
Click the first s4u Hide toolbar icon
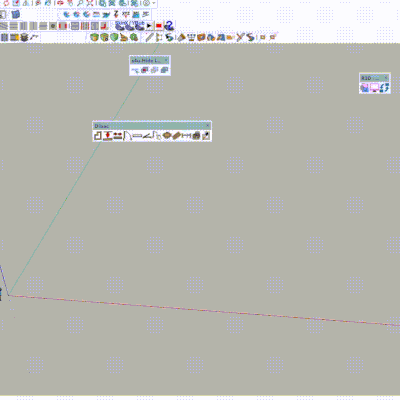[135, 70]
